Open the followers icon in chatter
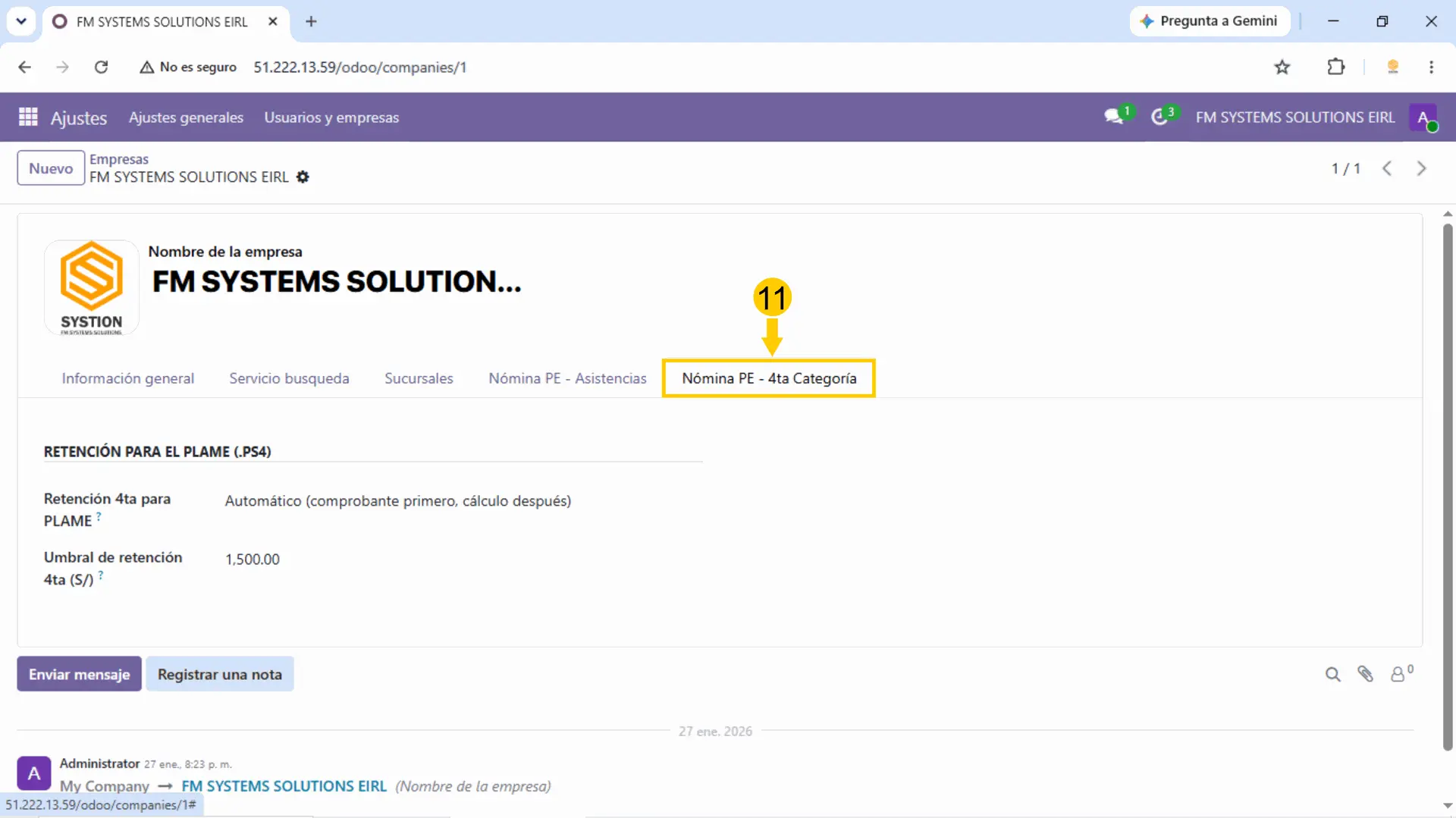 [x=1401, y=673]
